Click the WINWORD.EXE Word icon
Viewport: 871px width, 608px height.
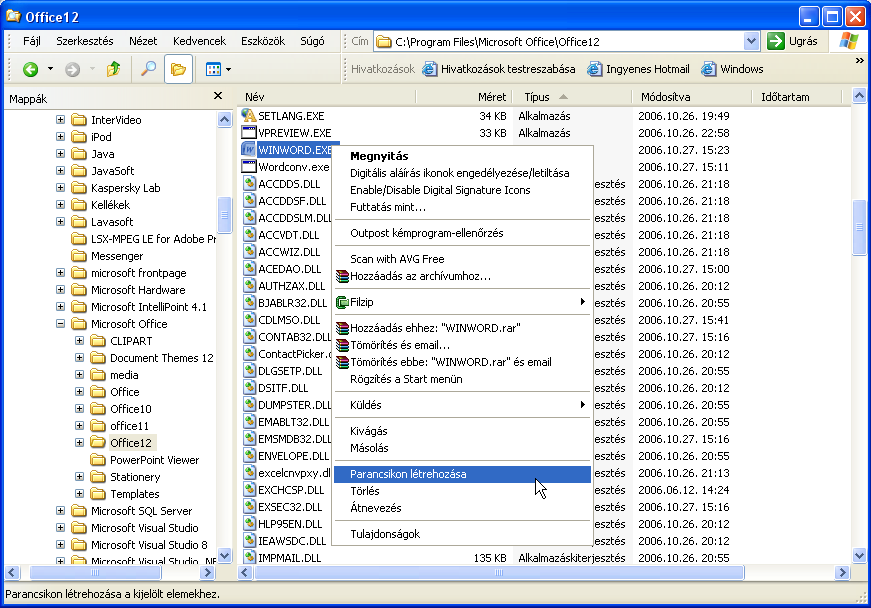point(248,150)
